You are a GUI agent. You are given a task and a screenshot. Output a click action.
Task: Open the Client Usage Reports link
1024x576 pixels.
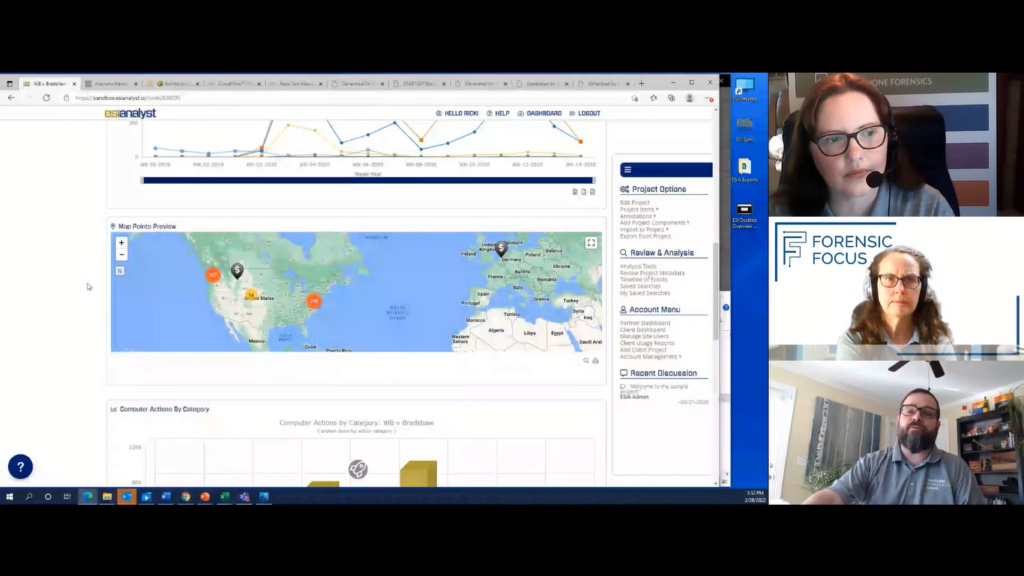[x=647, y=343]
